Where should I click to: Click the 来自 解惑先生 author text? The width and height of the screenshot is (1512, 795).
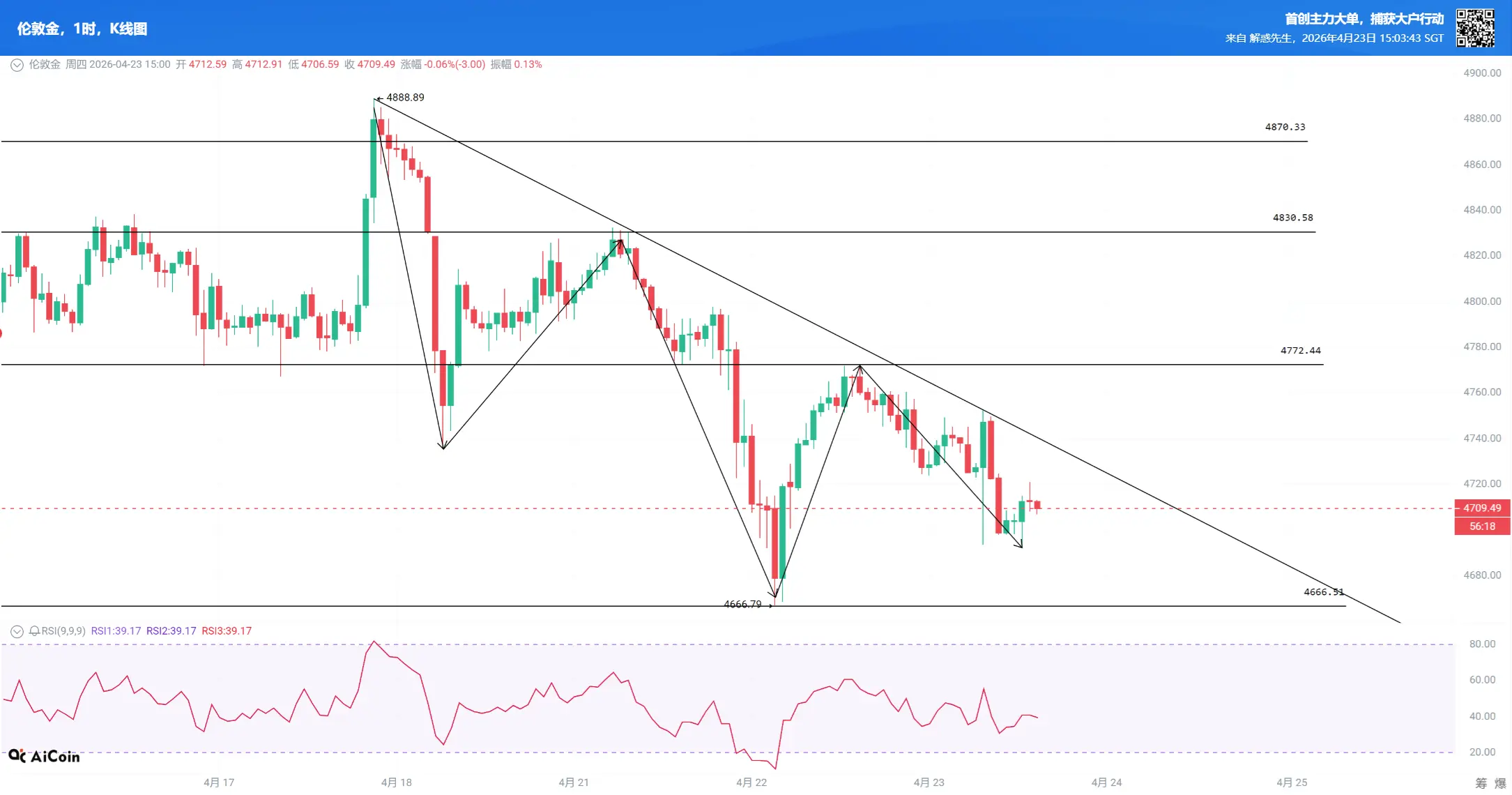(x=1258, y=38)
